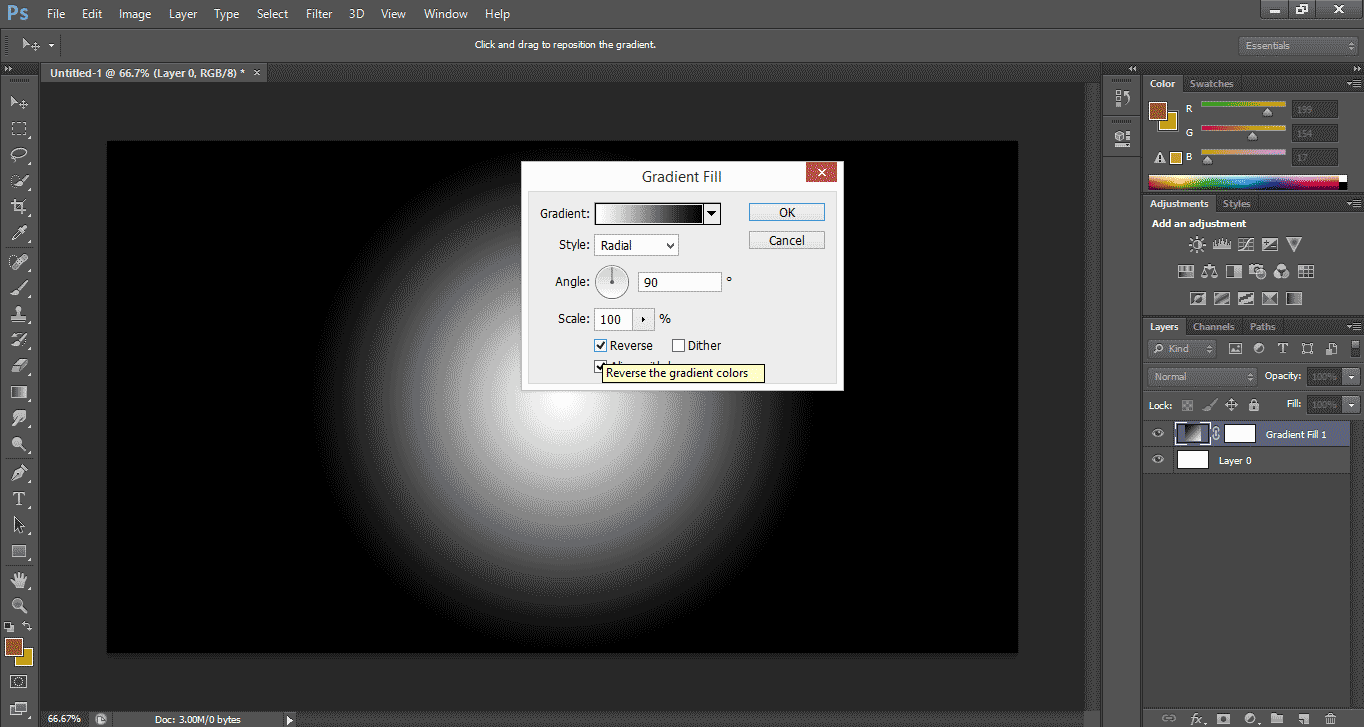The height and width of the screenshot is (727, 1364).
Task: Select the Horizontal Type tool
Action: 19,498
